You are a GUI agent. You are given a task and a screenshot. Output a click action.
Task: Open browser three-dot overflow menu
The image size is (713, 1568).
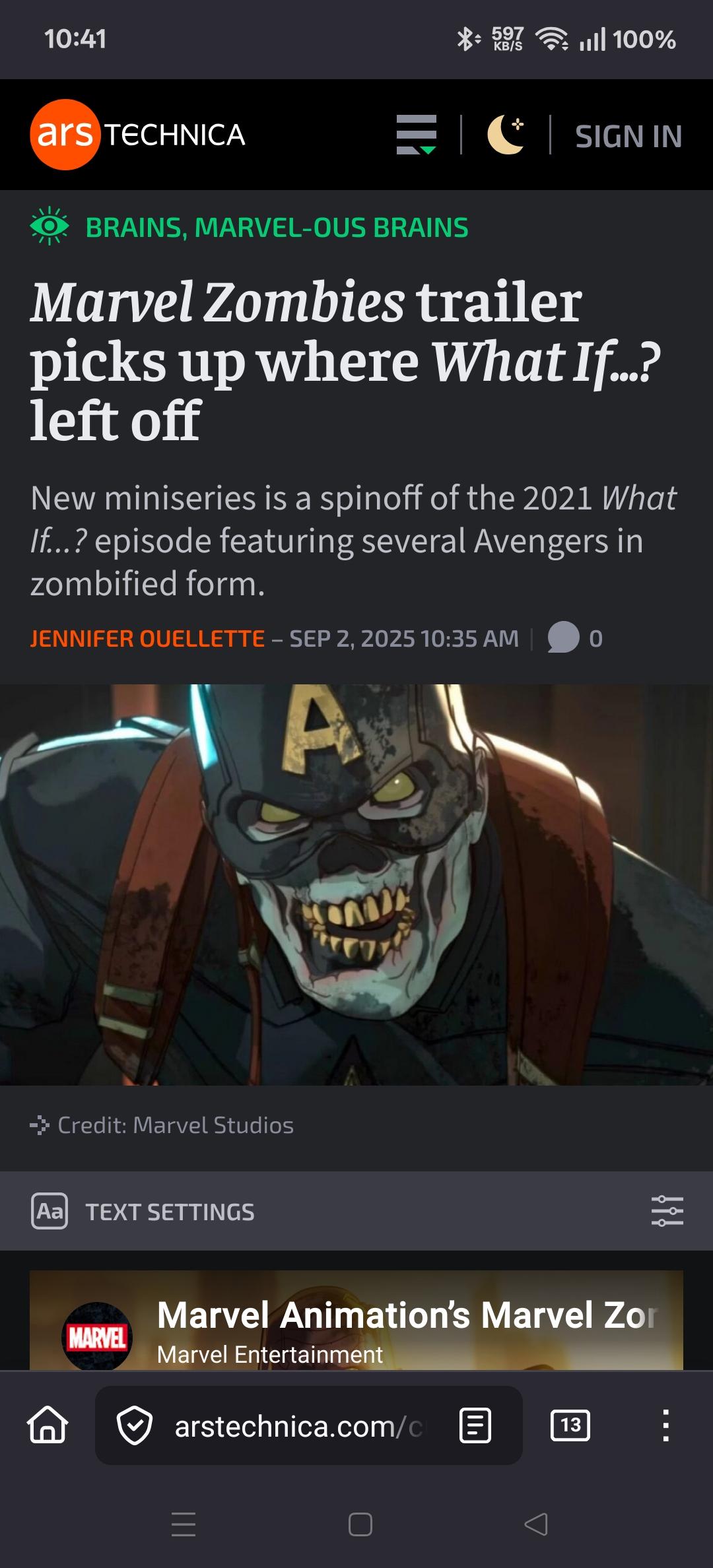point(666,1425)
